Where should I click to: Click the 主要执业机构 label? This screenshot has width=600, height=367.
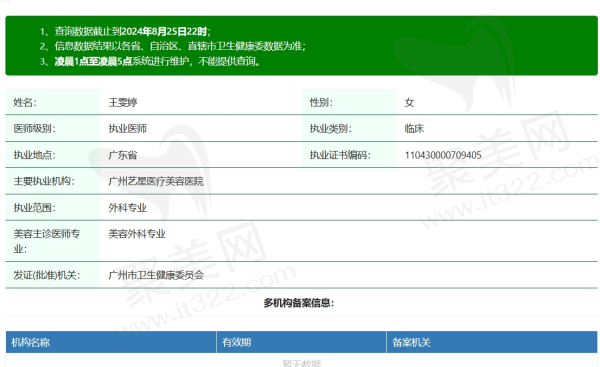point(44,181)
